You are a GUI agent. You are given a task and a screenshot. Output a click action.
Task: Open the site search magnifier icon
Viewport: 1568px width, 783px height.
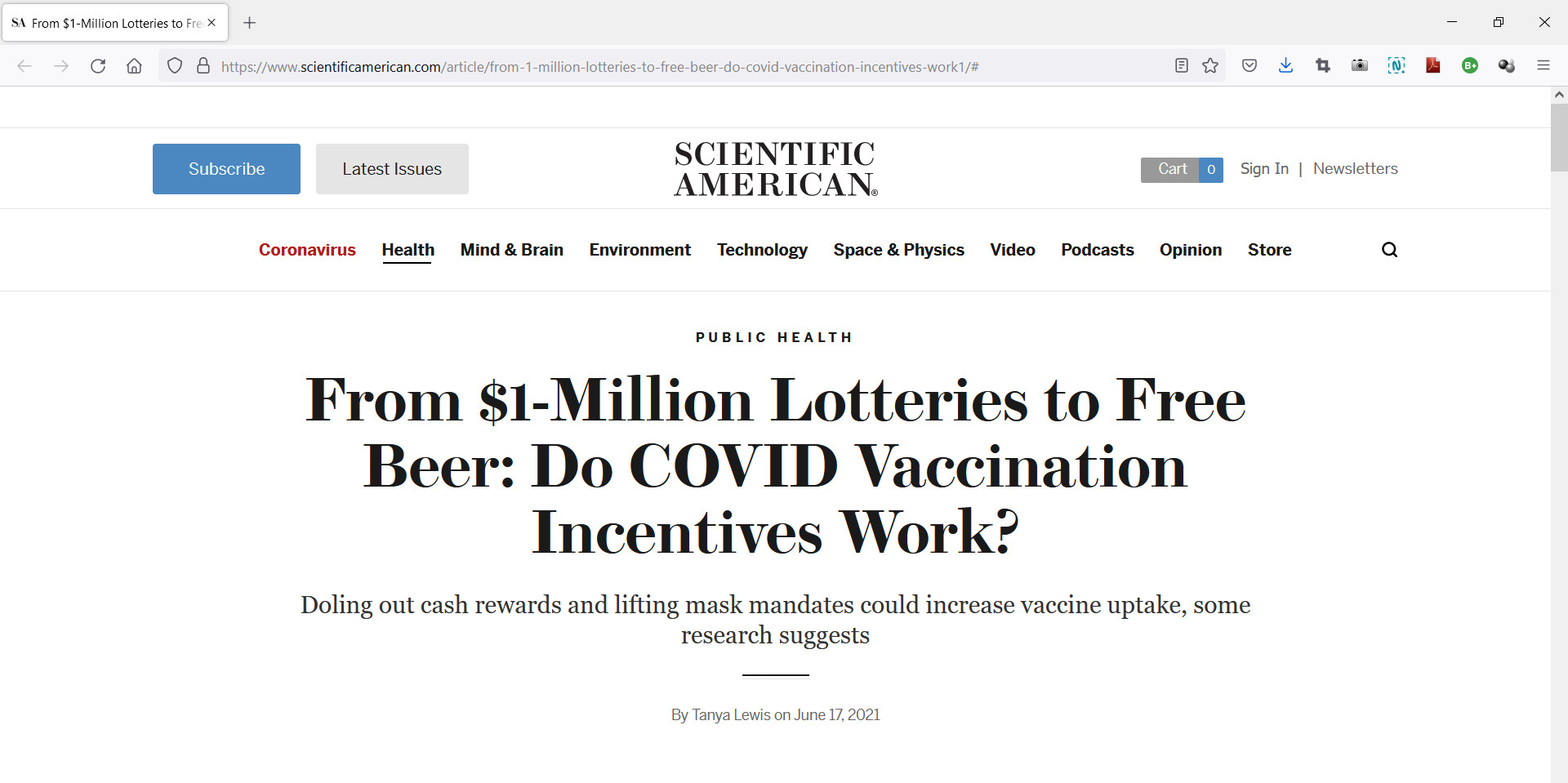[1389, 250]
